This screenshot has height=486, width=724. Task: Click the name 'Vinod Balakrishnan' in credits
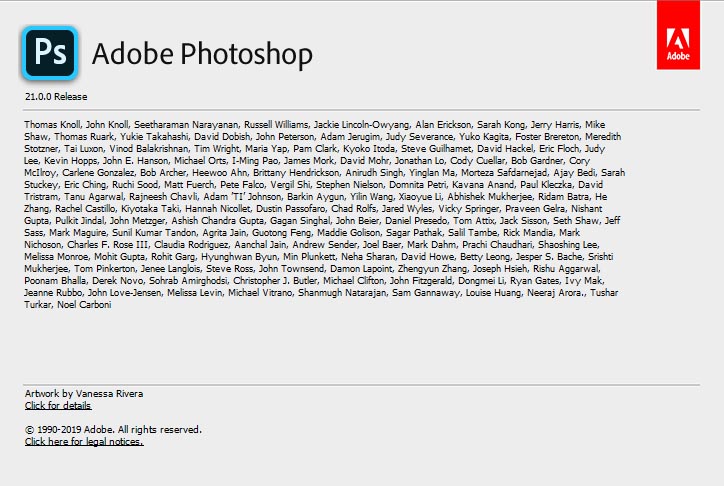coord(148,149)
